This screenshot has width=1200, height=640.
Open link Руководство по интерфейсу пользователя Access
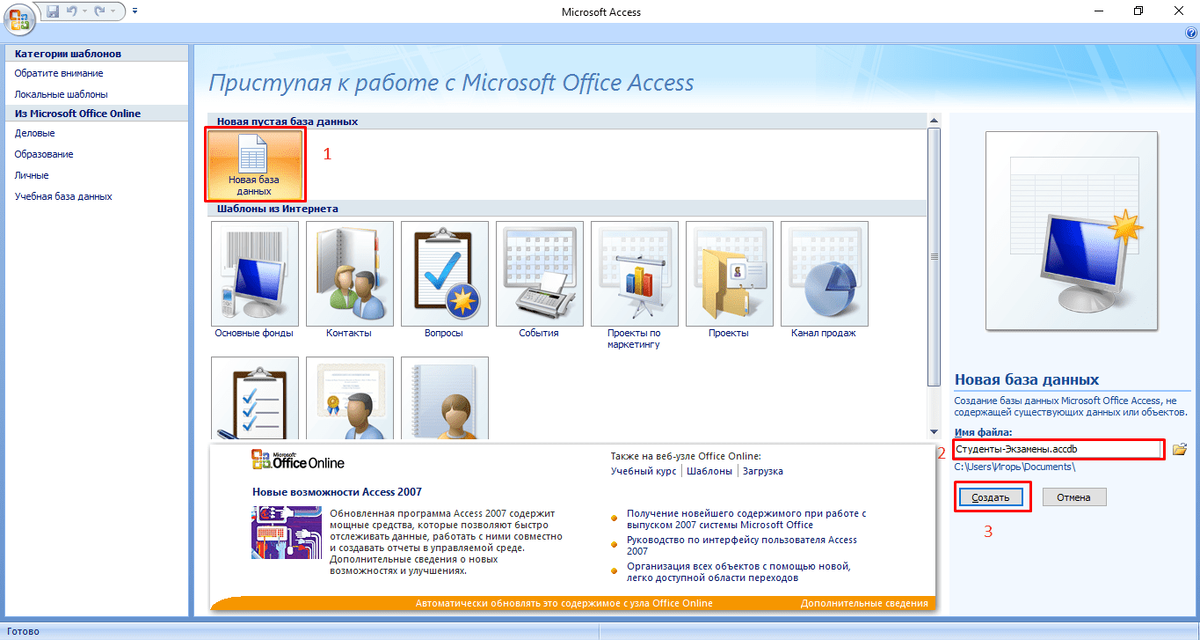(742, 546)
